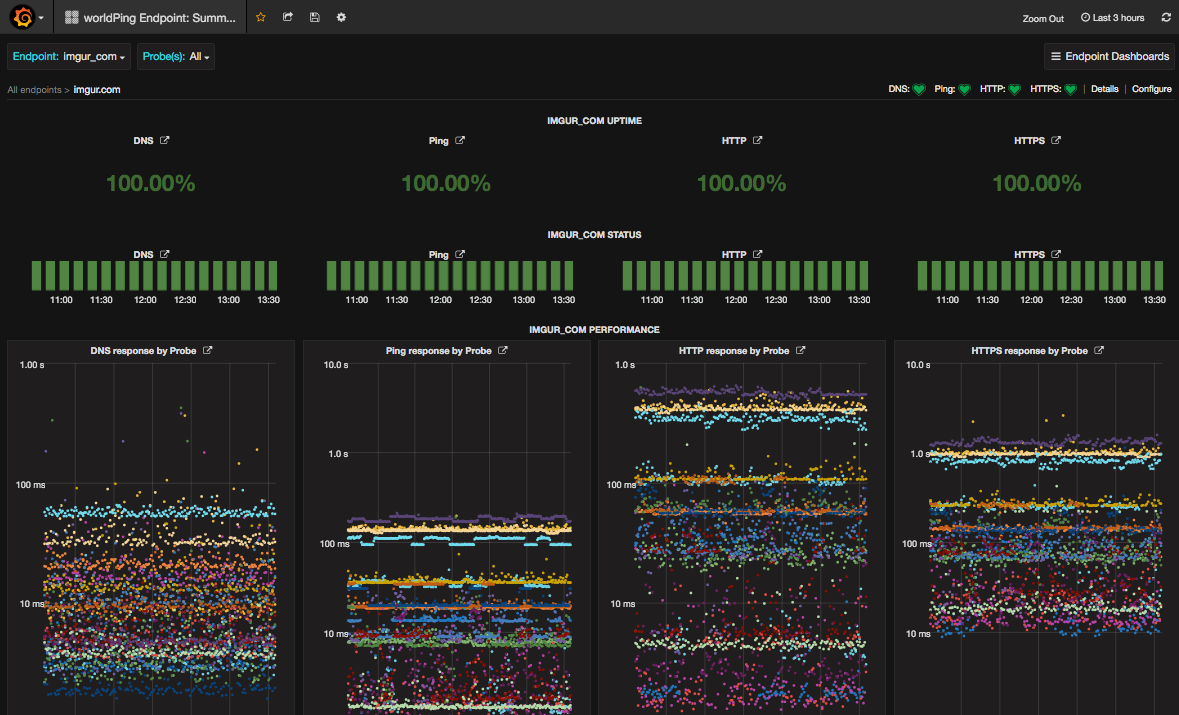Click the HTTPS health heart icon
The height and width of the screenshot is (715, 1179).
[1071, 89]
